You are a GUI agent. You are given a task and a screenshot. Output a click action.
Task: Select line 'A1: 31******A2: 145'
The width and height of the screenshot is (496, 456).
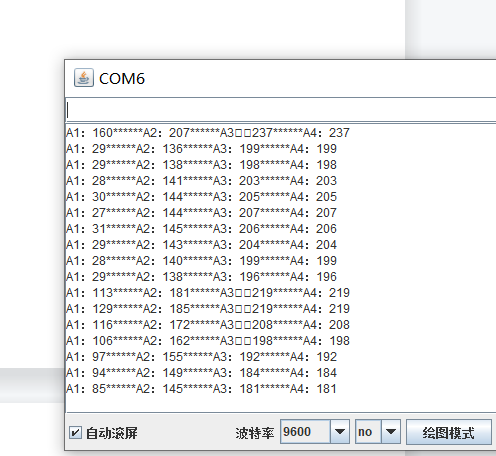click(x=201, y=229)
